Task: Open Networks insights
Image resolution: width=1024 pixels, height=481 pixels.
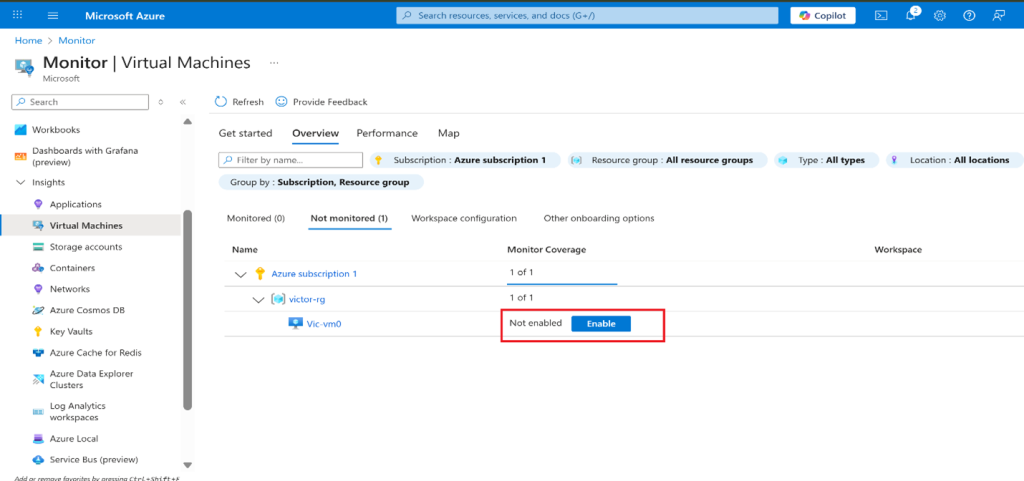Action: [70, 288]
